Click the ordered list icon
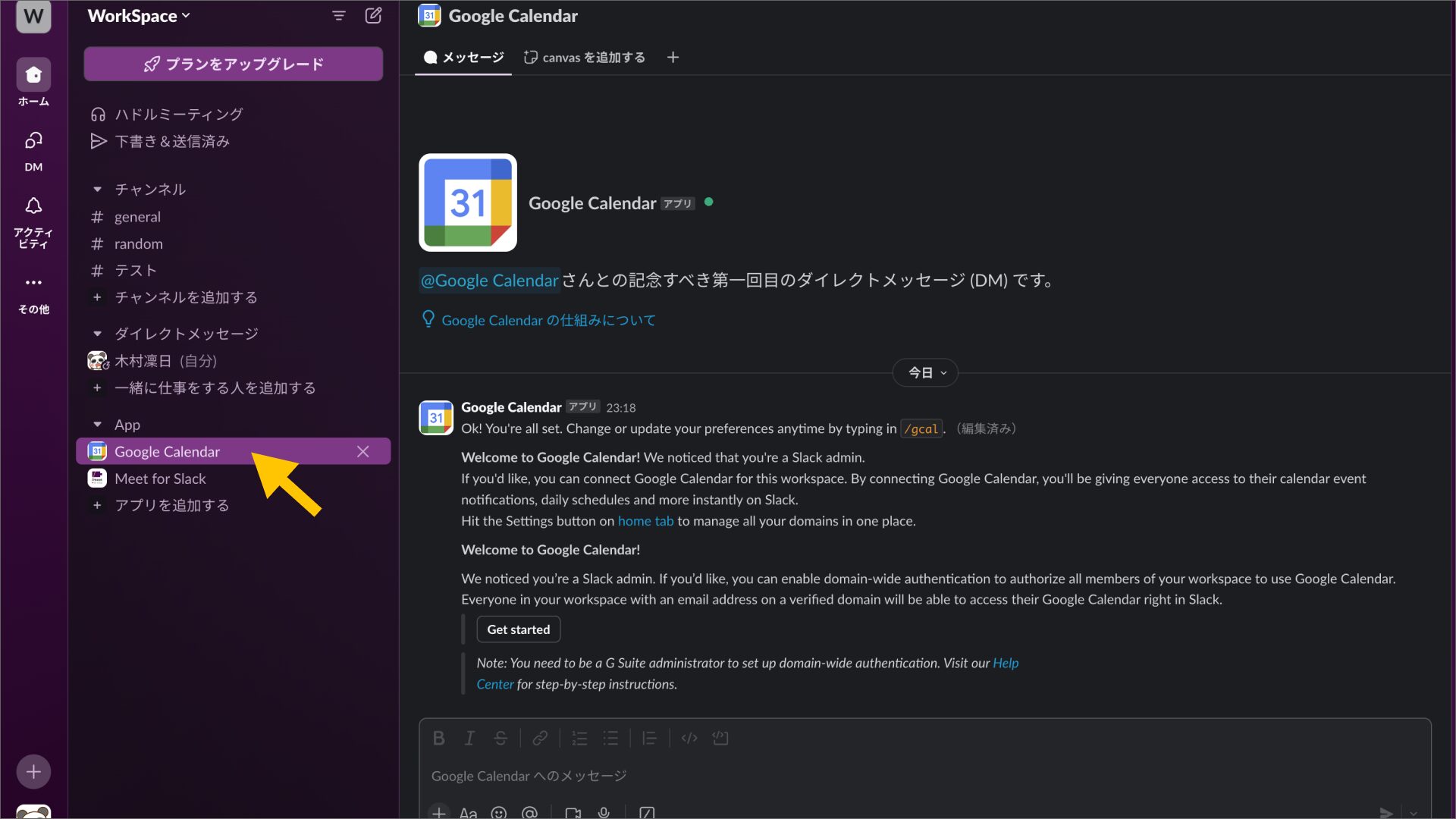The height and width of the screenshot is (819, 1456). click(x=579, y=738)
